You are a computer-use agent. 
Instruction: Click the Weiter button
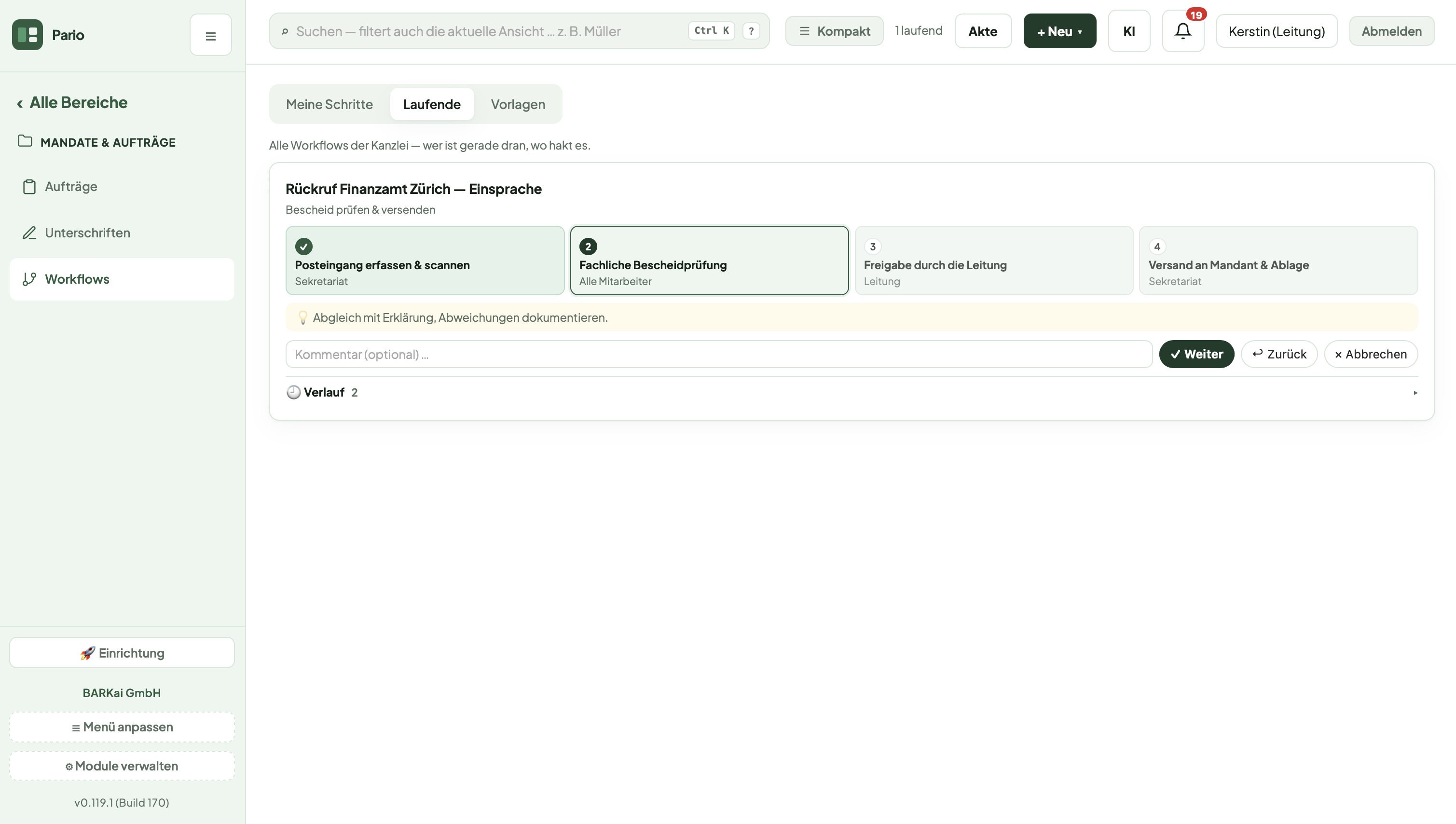tap(1196, 354)
